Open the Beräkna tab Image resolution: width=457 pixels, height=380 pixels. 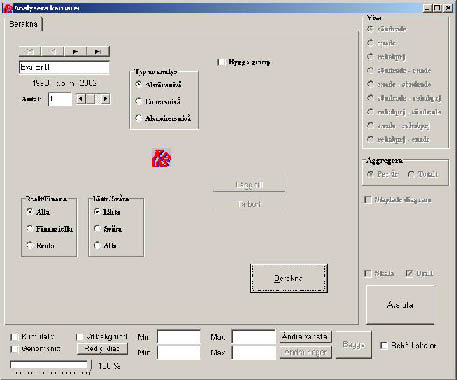tap(24, 24)
